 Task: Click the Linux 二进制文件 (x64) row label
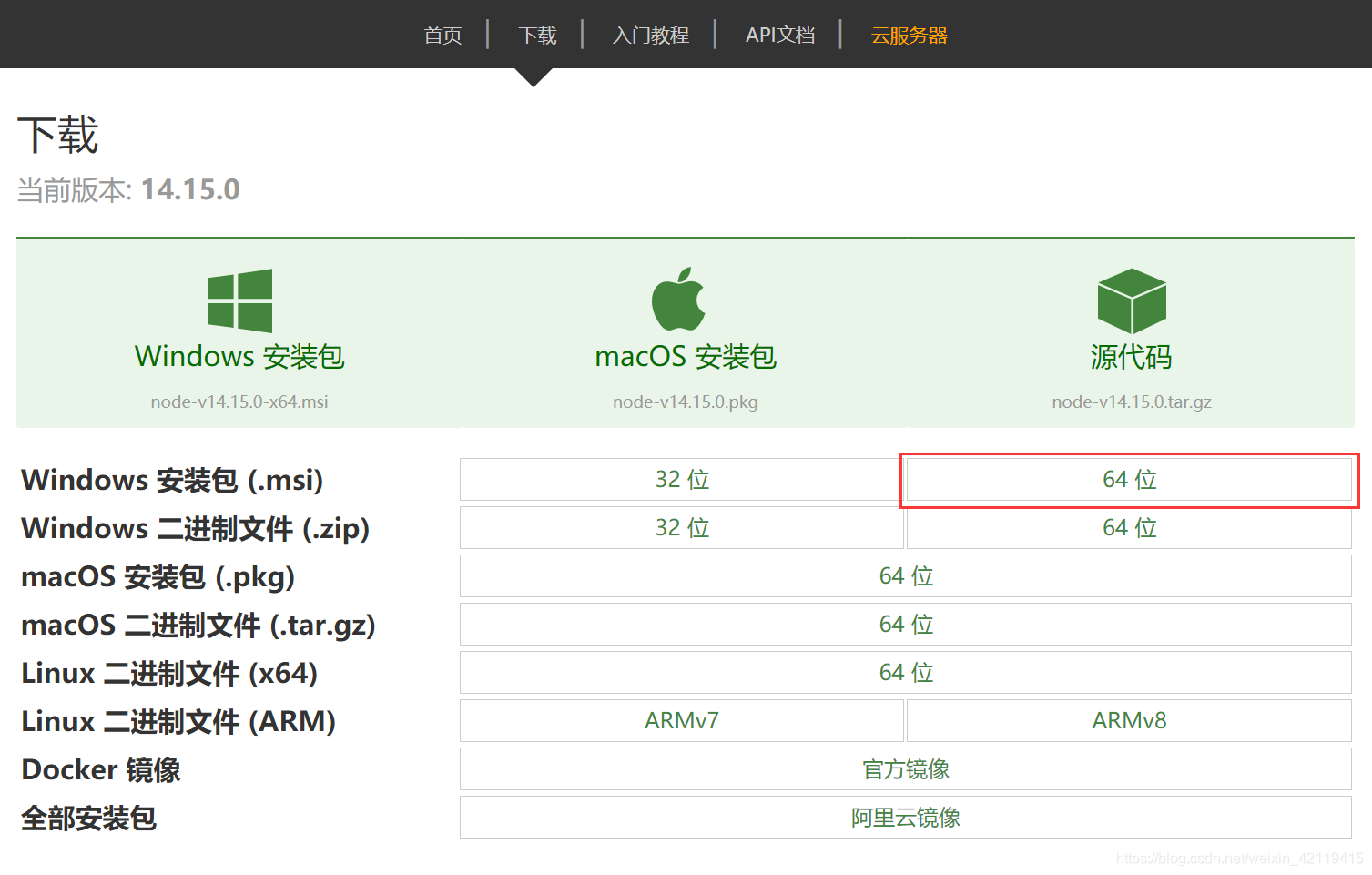pos(169,673)
